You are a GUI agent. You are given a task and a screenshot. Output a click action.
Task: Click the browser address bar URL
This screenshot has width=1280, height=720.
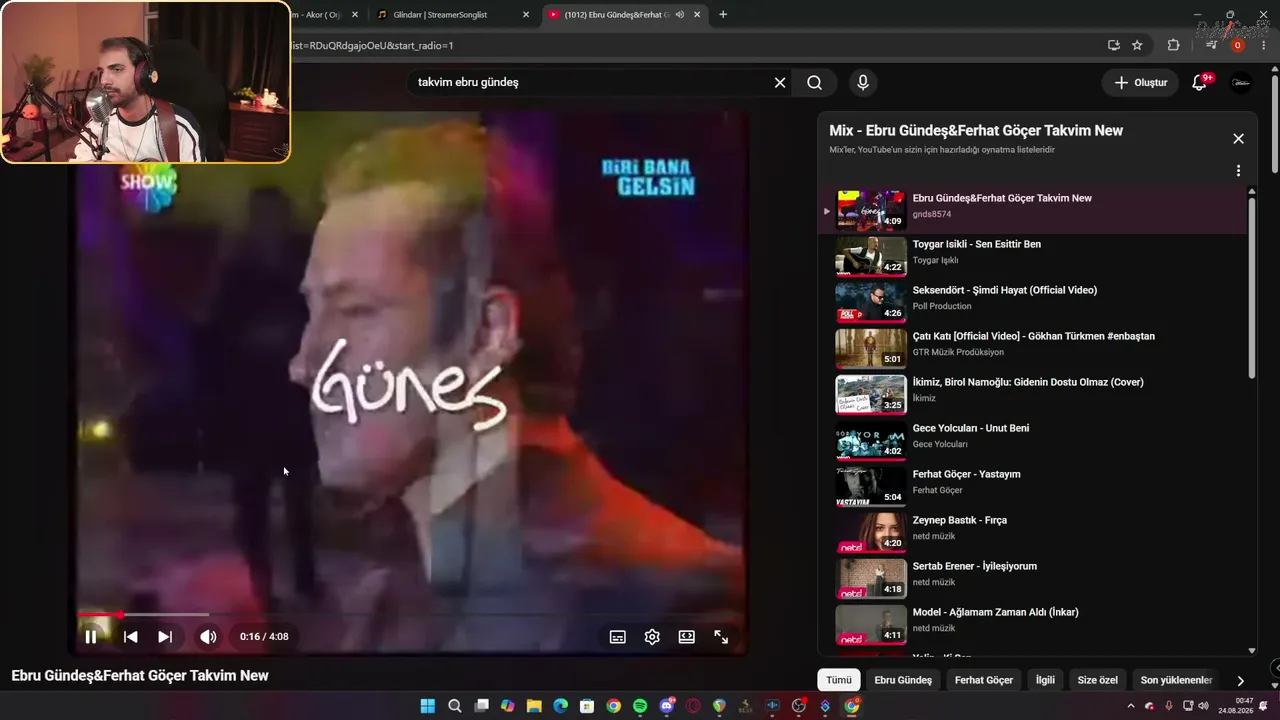(x=372, y=45)
